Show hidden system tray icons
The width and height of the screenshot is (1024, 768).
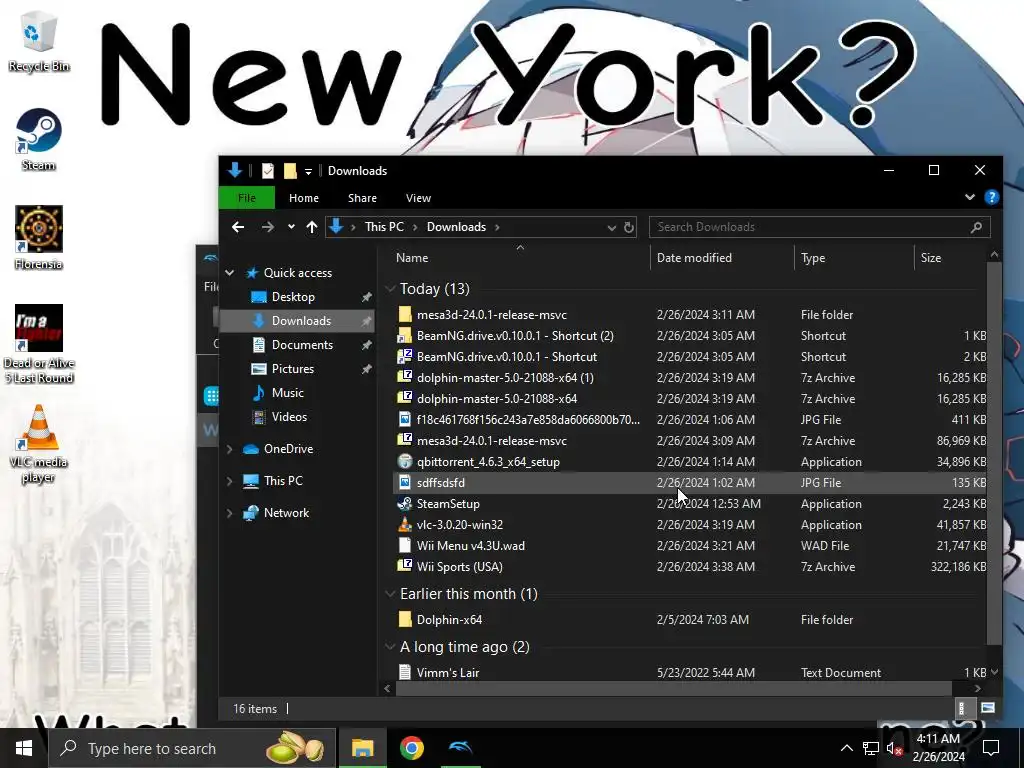(846, 748)
